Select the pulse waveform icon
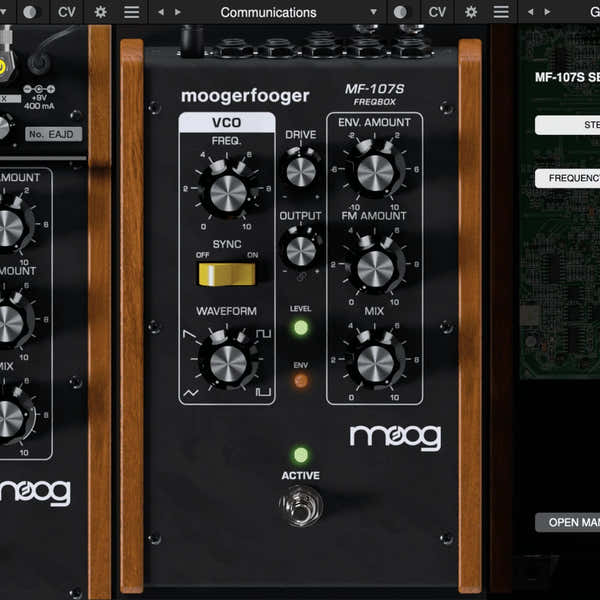Screen dimensions: 600x600 264,392
